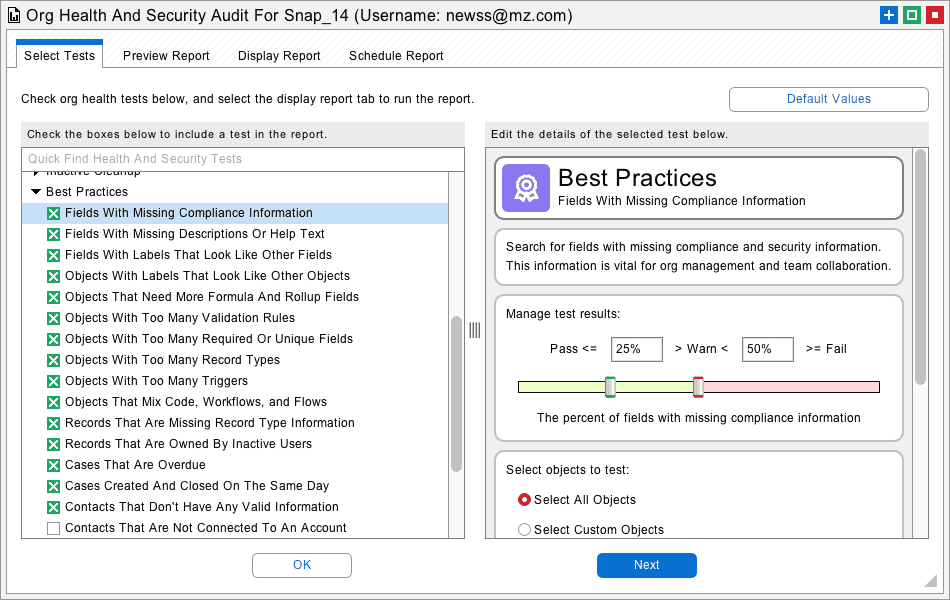Choose the Select All Objects radio button
The height and width of the screenshot is (600, 950).
tap(524, 500)
